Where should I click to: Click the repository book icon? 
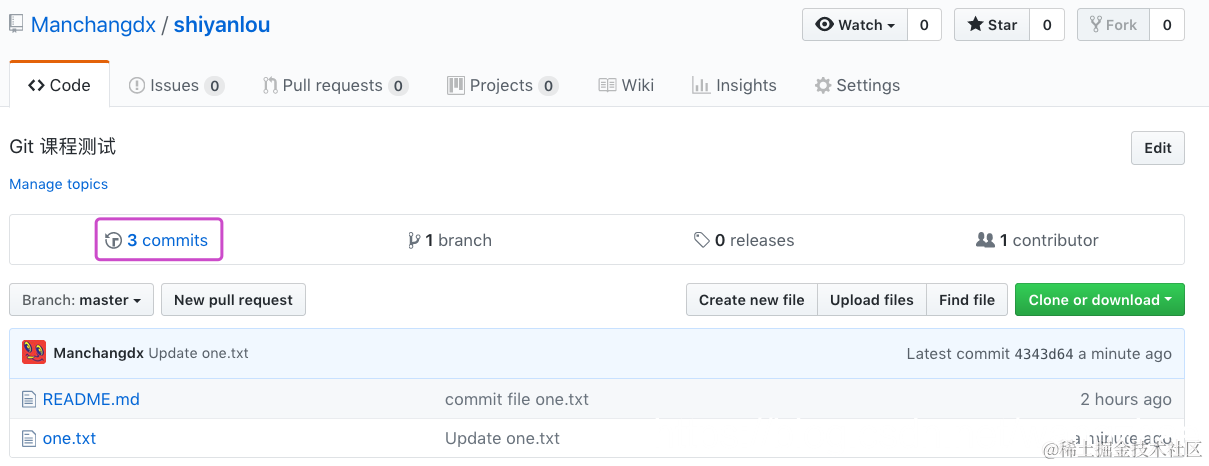(16, 25)
